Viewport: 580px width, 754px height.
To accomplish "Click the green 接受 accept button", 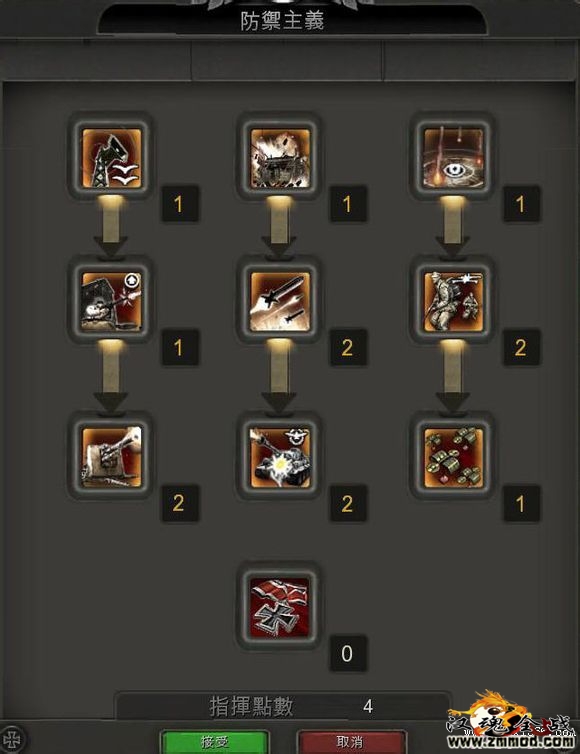I will (214, 741).
